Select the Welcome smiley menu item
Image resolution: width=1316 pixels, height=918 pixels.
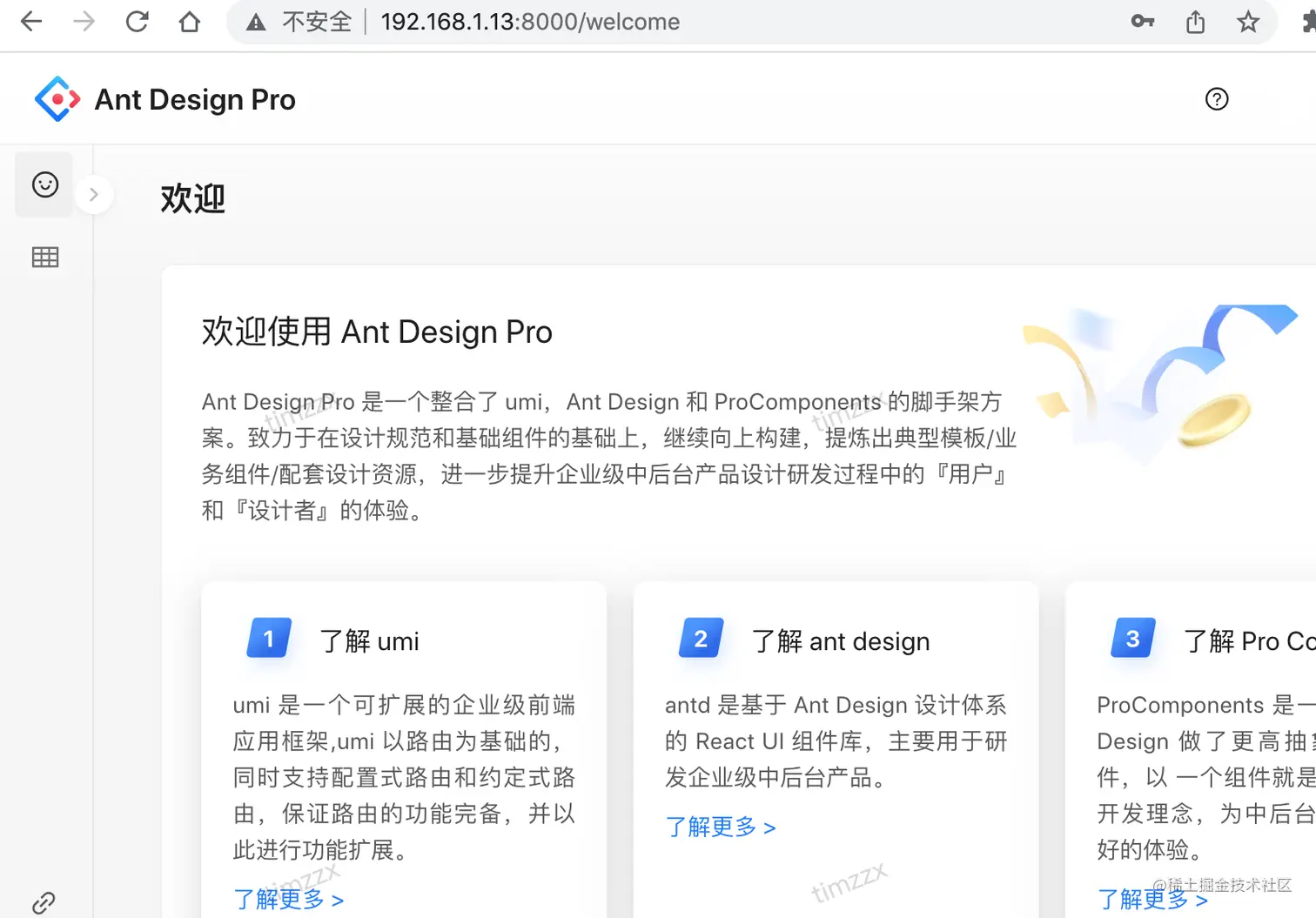(44, 184)
